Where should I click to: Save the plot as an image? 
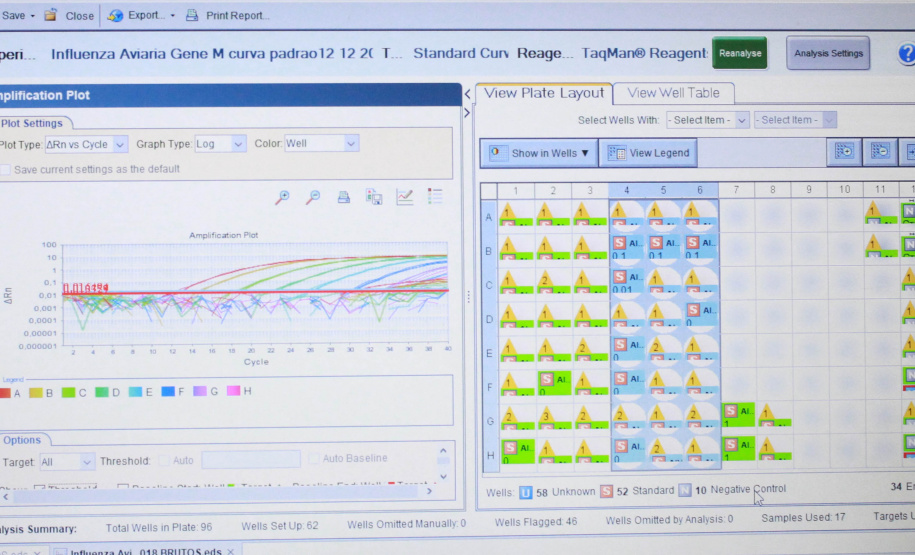(374, 197)
